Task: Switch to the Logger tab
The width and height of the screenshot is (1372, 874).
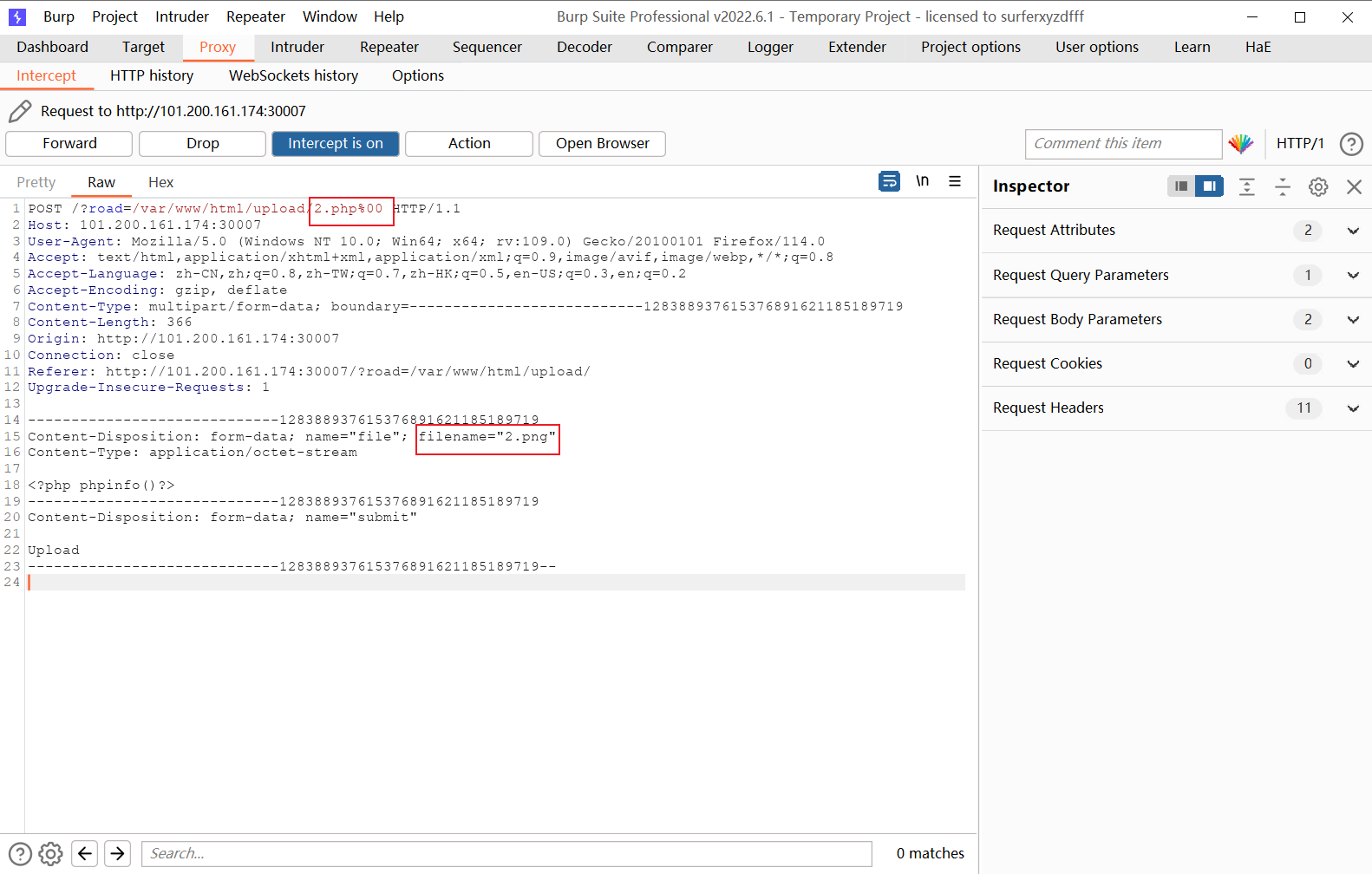Action: pos(771,47)
